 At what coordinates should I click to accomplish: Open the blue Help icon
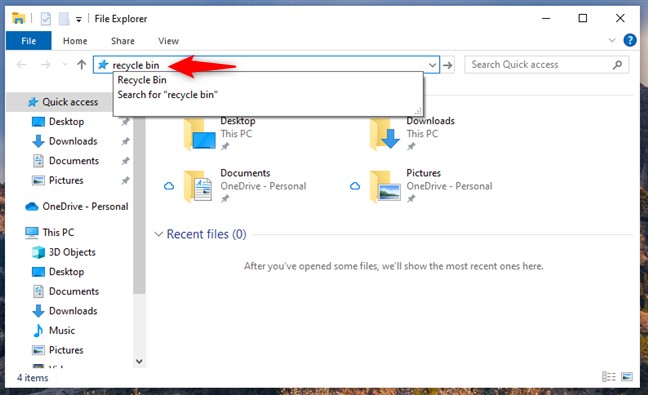tap(629, 40)
